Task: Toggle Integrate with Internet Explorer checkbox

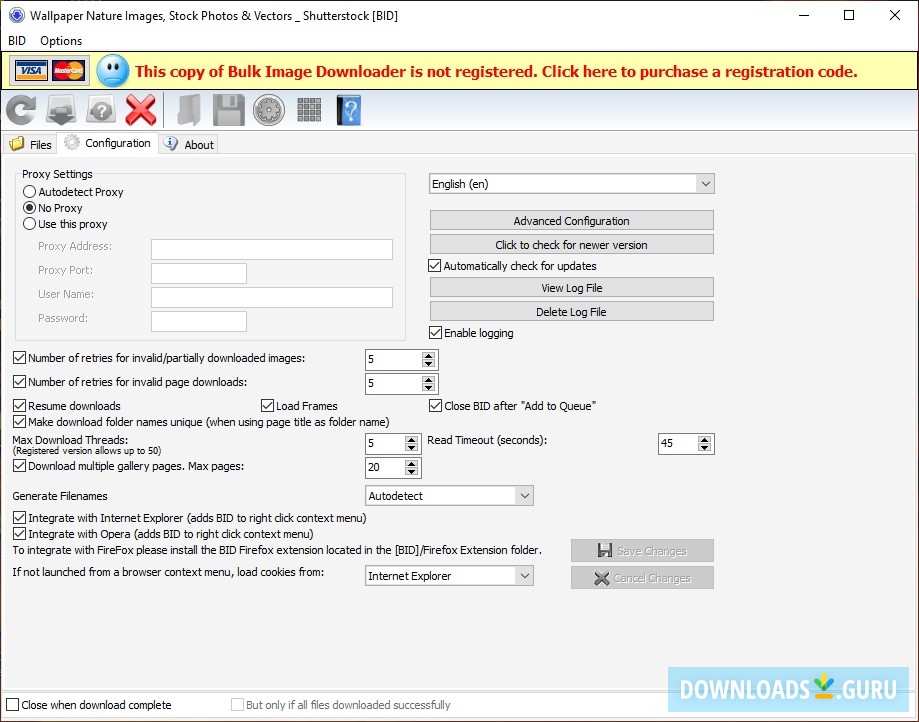Action: tap(19, 518)
